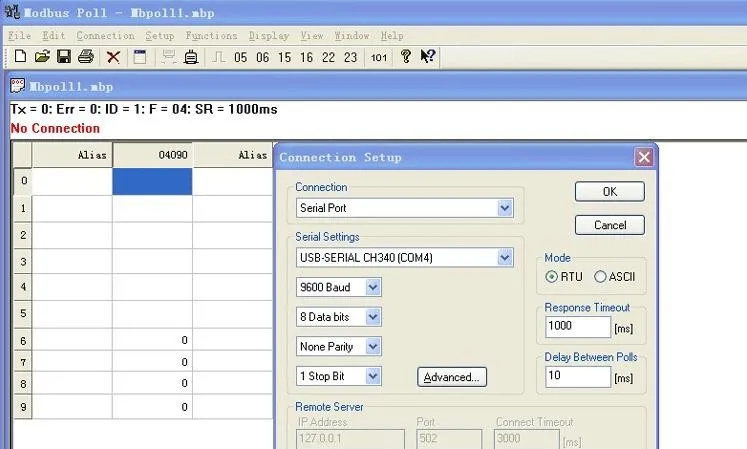Open the COM port dropdown list
This screenshot has width=747, height=449.
(x=505, y=257)
